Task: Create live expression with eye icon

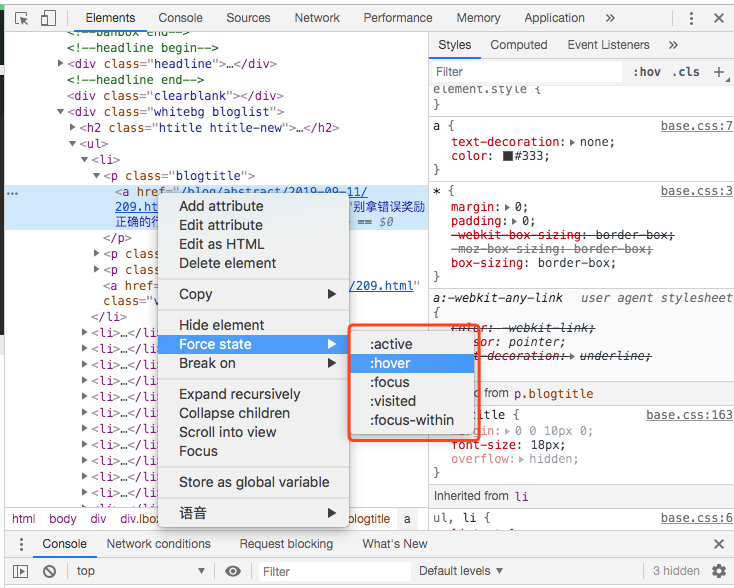Action: (233, 571)
